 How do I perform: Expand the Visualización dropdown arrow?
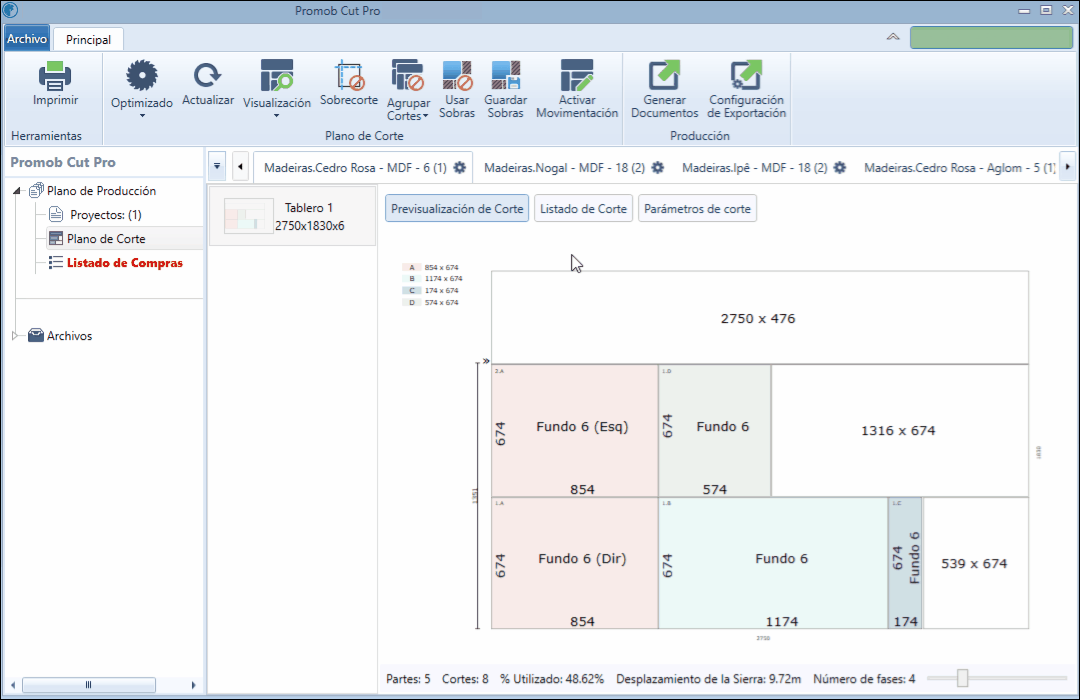click(276, 116)
